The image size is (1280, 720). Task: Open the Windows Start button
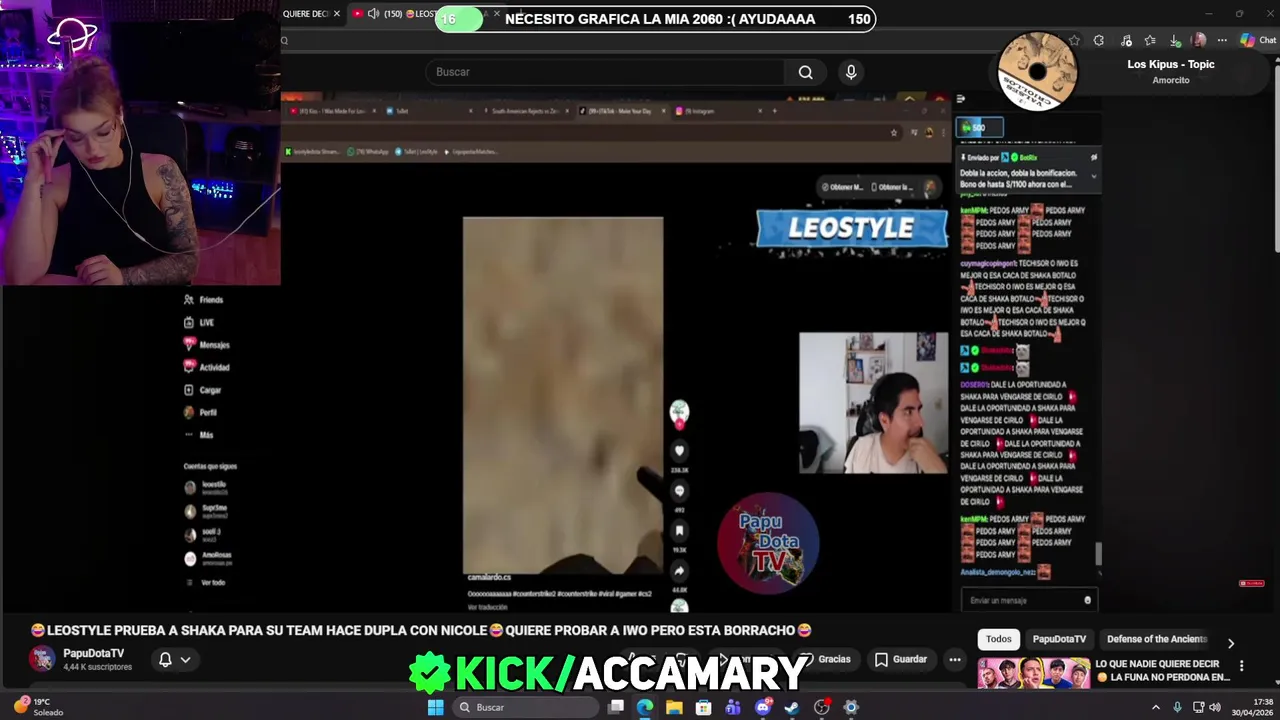[x=435, y=707]
